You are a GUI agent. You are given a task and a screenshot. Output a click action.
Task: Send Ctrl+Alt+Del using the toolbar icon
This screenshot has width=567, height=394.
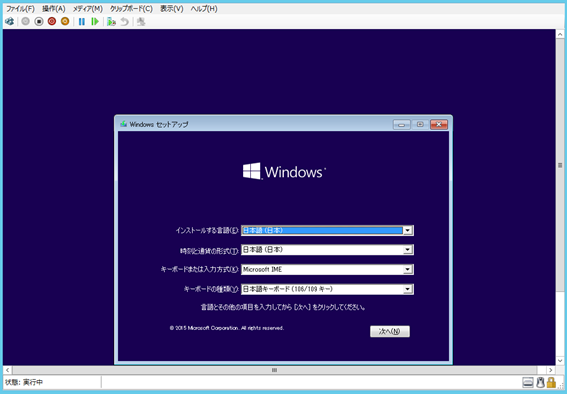(9, 22)
